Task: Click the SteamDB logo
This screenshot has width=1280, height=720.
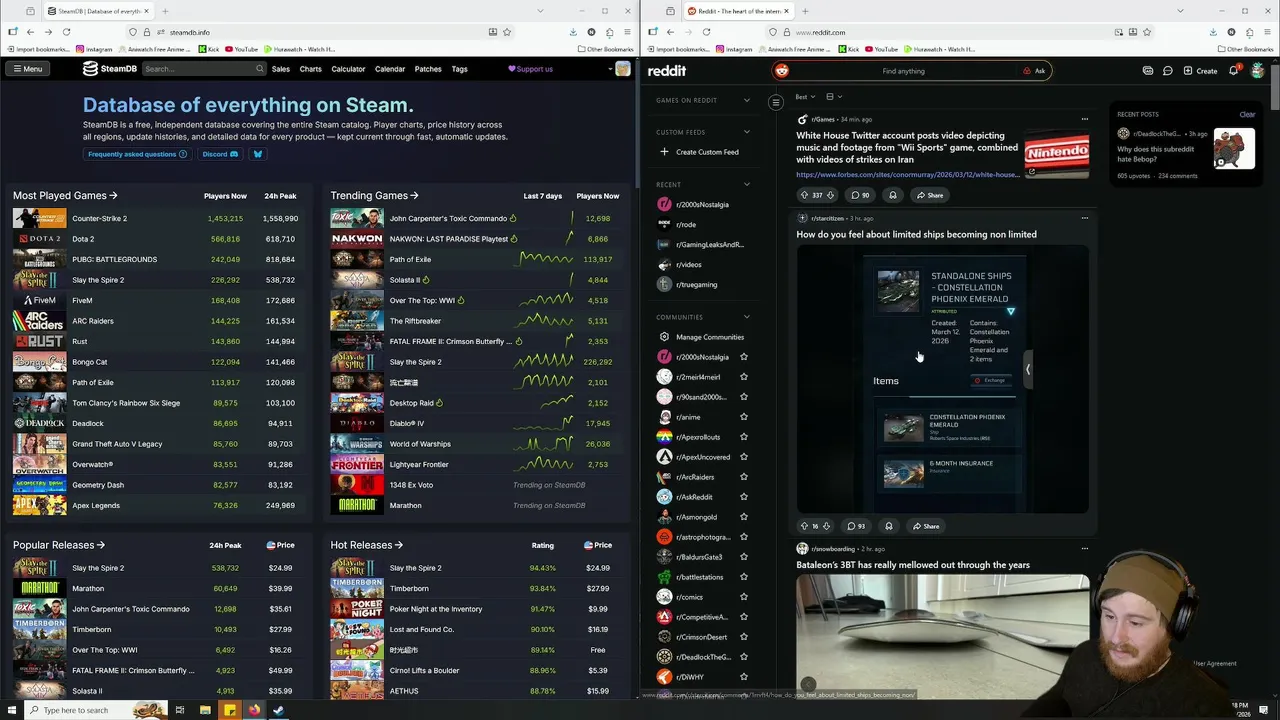Action: click(109, 69)
